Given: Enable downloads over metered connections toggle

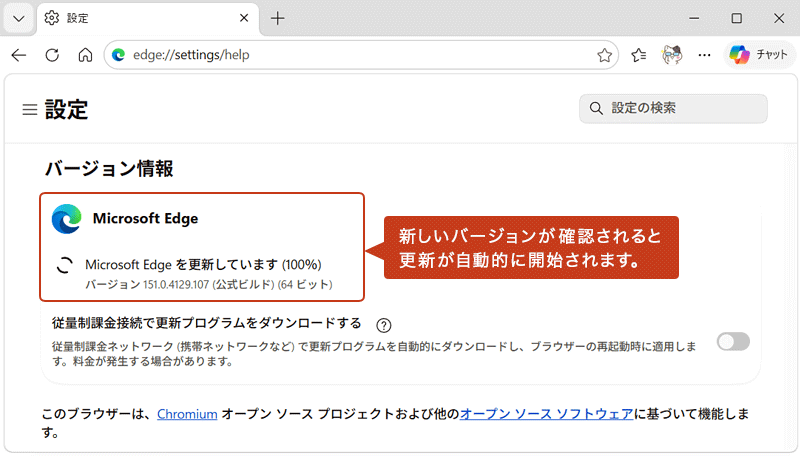Looking at the screenshot, I should [x=733, y=341].
